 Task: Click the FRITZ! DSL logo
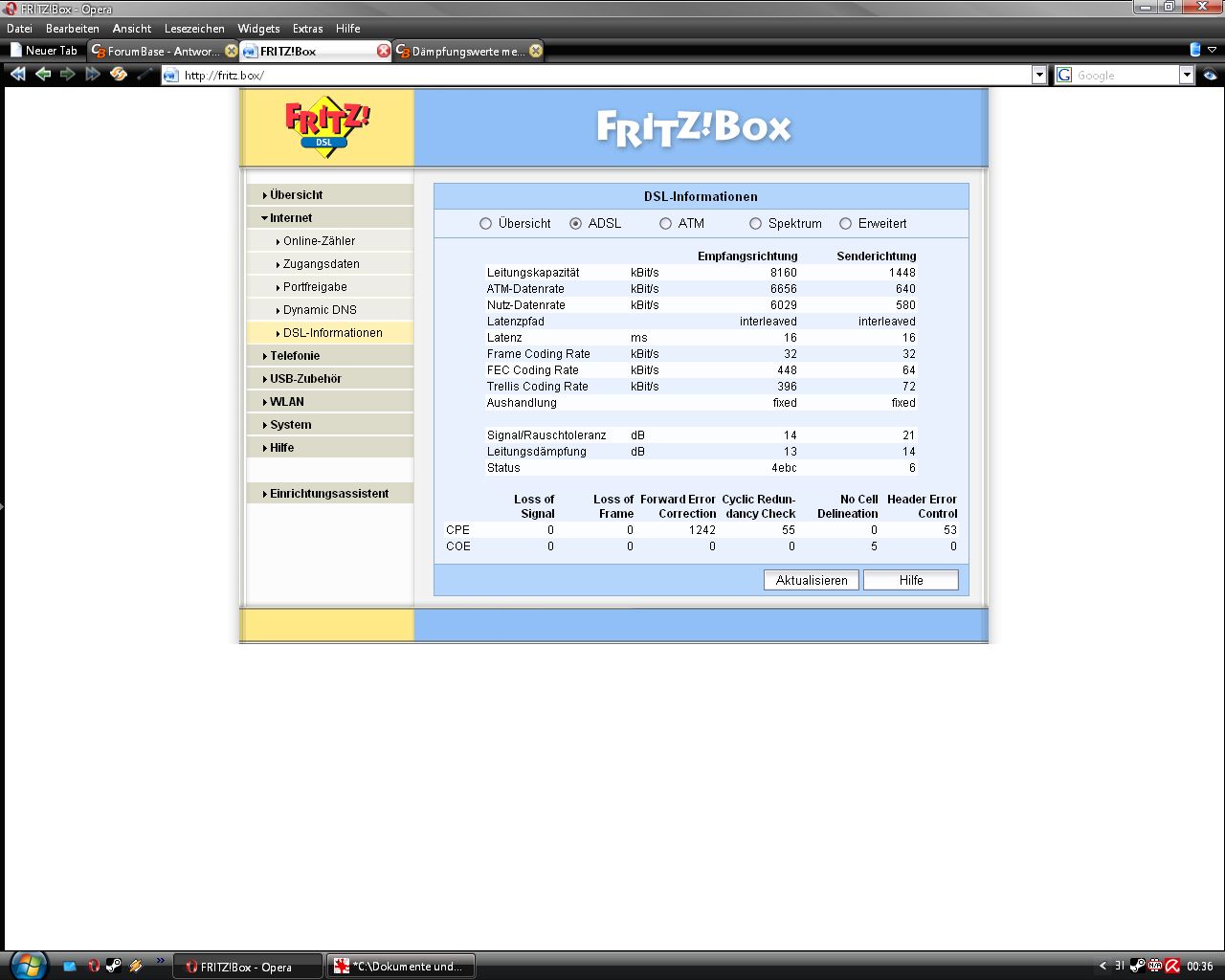click(x=326, y=126)
